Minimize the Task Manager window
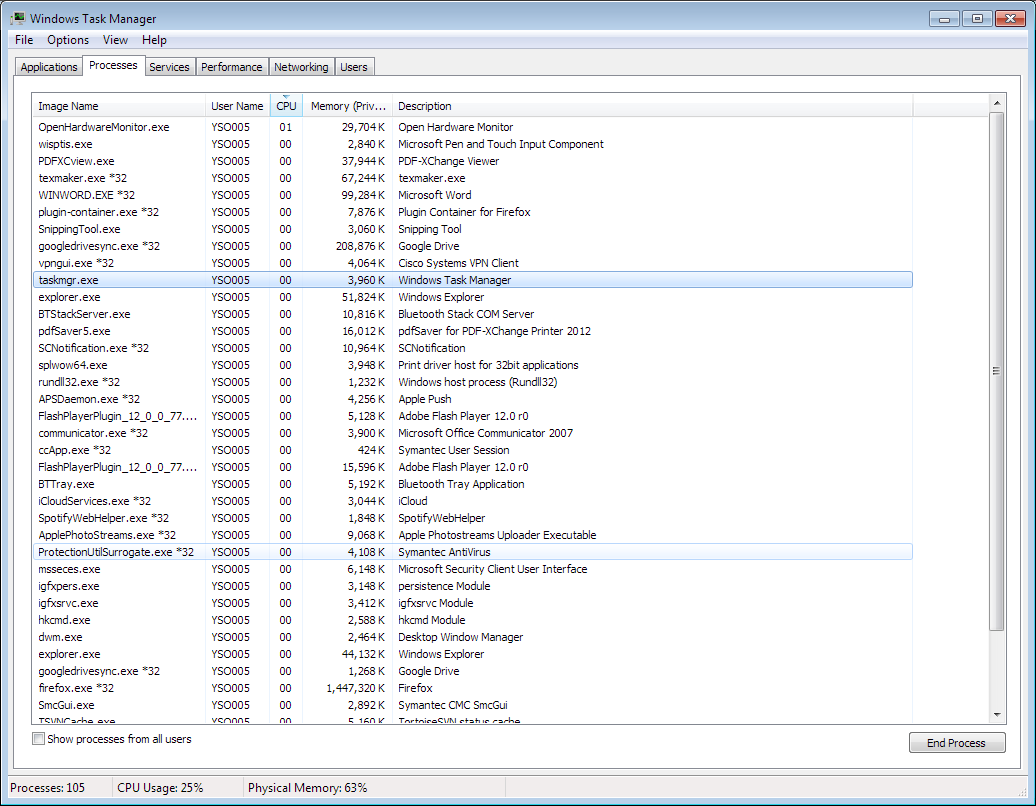The height and width of the screenshot is (806, 1036). click(944, 18)
